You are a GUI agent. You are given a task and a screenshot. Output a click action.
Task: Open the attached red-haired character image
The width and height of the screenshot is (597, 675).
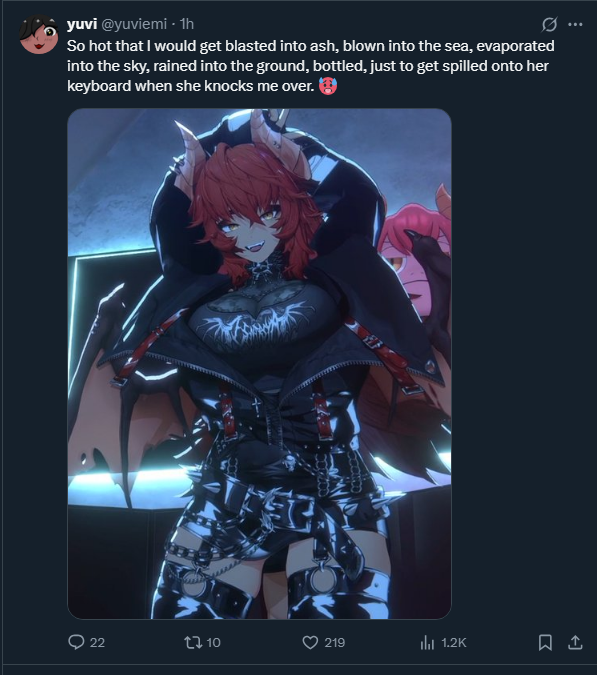[x=259, y=364]
